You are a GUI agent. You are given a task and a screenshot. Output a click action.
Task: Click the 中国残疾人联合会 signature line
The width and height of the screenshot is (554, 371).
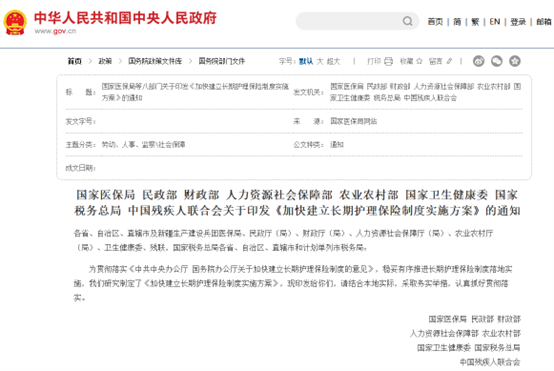(x=490, y=362)
